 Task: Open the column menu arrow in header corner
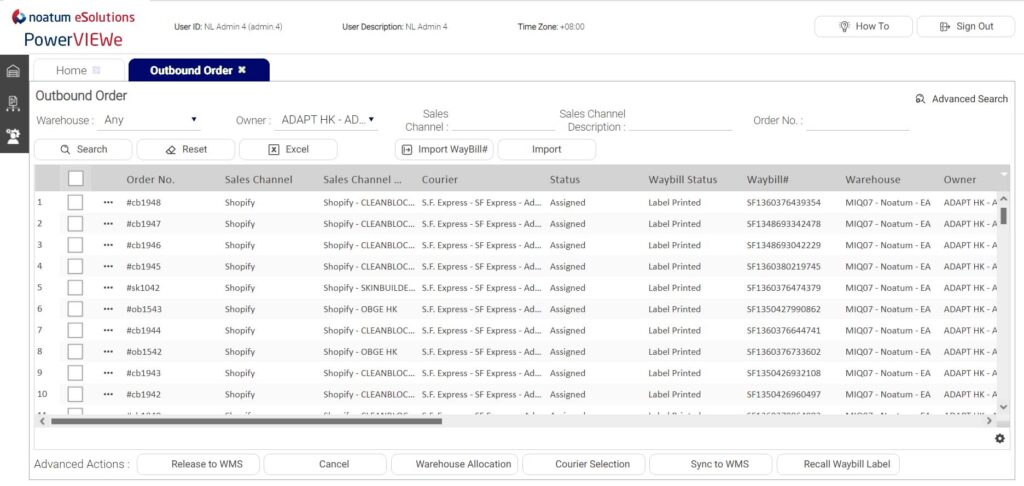point(1003,175)
